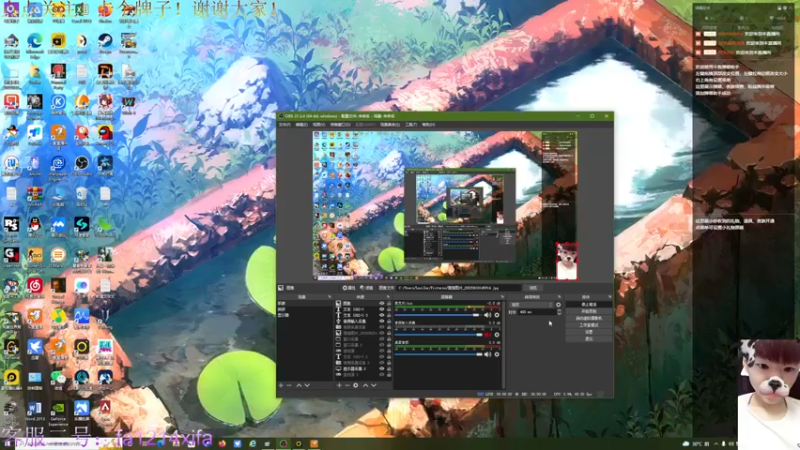Image resolution: width=800 pixels, height=450 pixels.
Task: Open transition properties gear icon
Action: point(558,305)
